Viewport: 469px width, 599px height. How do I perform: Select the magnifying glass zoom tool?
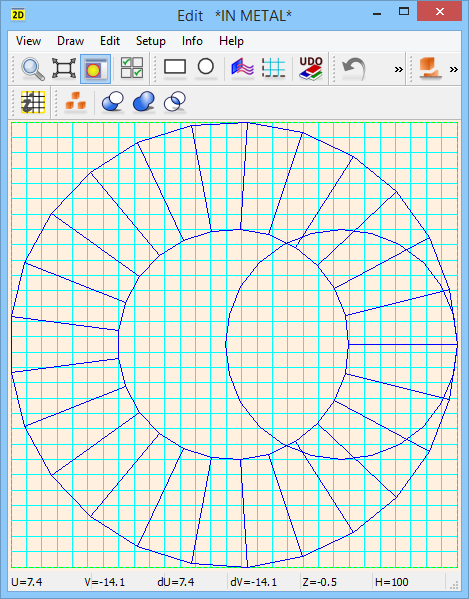(33, 69)
